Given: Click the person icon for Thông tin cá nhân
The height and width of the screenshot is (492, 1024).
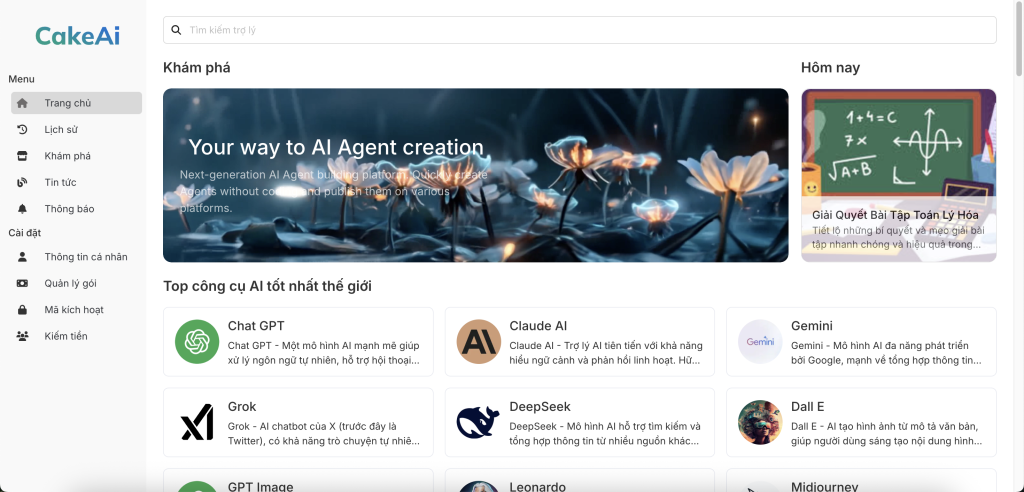Looking at the screenshot, I should tap(22, 257).
